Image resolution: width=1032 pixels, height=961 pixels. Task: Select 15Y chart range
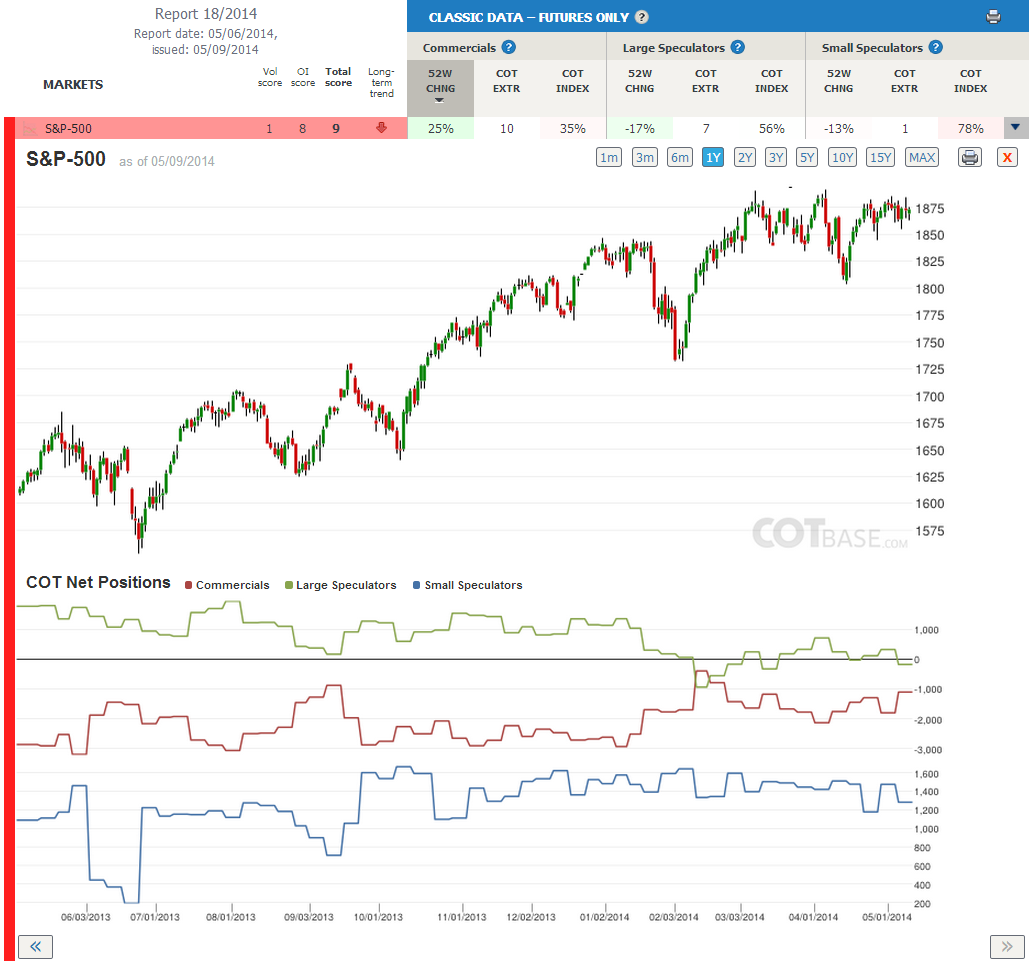pos(881,158)
